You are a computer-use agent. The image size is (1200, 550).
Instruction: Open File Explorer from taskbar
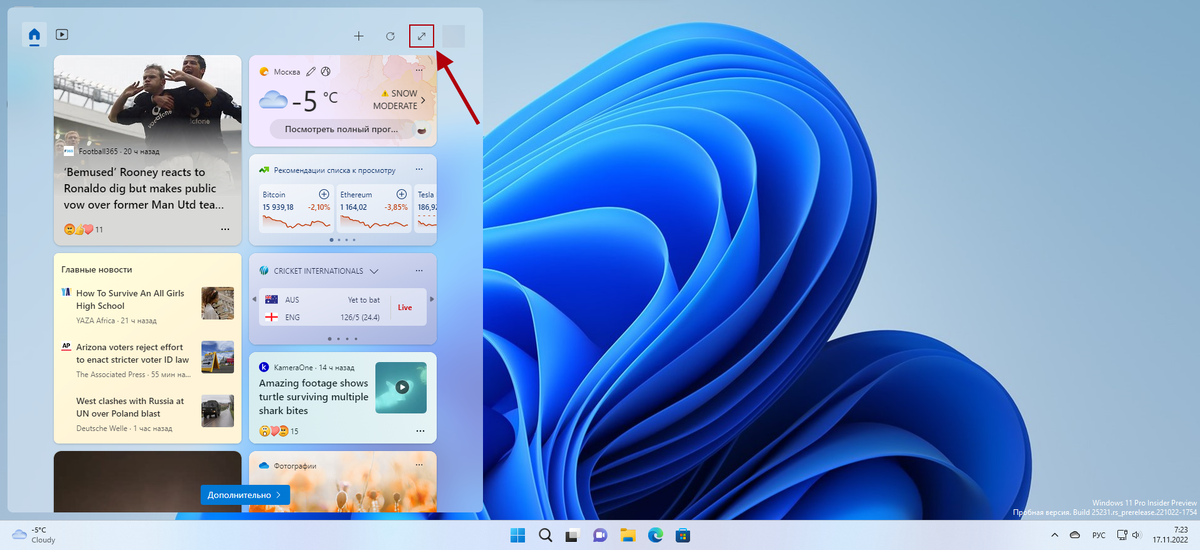coord(628,535)
